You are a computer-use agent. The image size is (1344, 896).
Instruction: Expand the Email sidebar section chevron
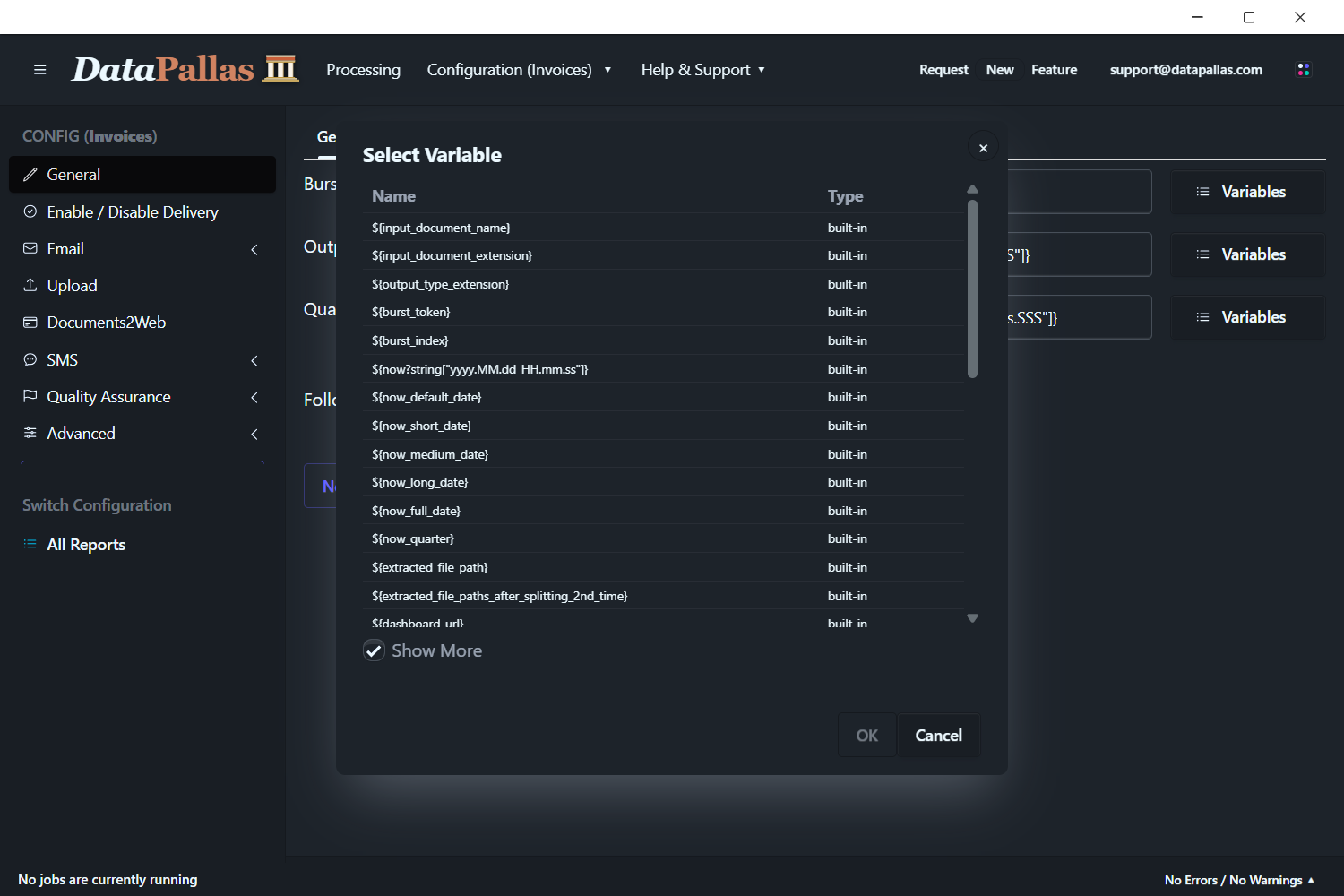tap(254, 250)
